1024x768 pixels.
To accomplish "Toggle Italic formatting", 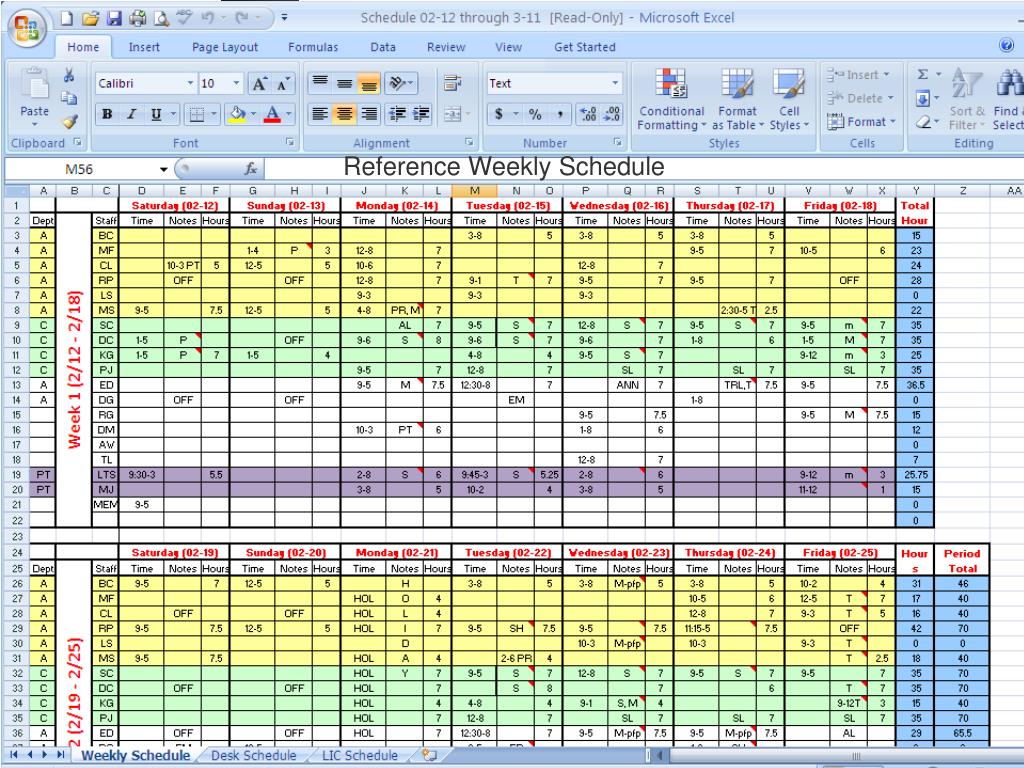I will (x=131, y=114).
